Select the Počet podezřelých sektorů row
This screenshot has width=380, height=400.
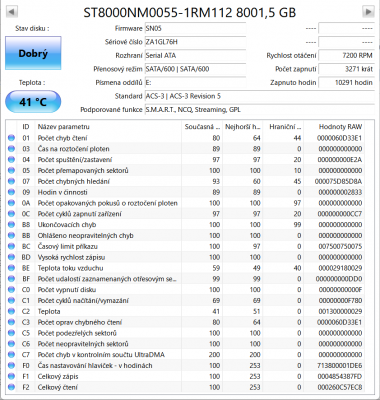(185, 333)
